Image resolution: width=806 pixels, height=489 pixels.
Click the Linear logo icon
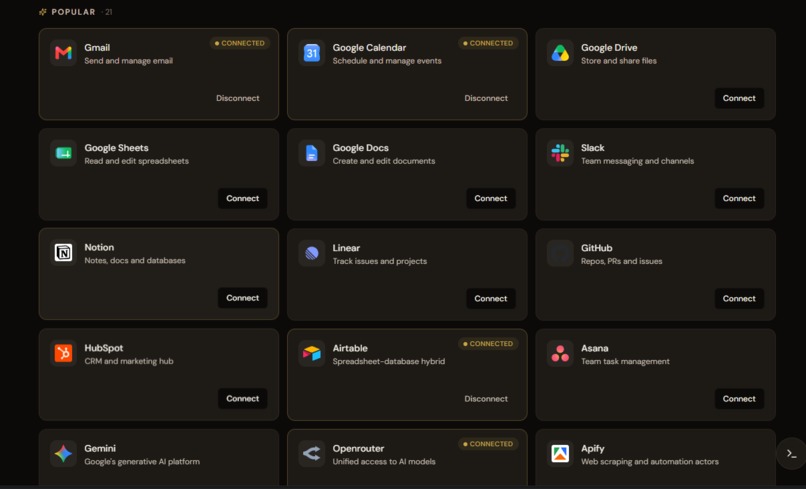[x=312, y=253]
